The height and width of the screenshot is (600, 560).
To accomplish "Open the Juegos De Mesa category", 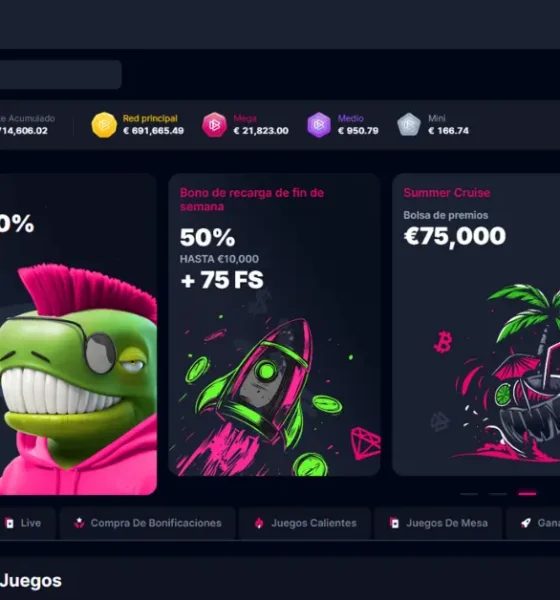I will pos(438,523).
